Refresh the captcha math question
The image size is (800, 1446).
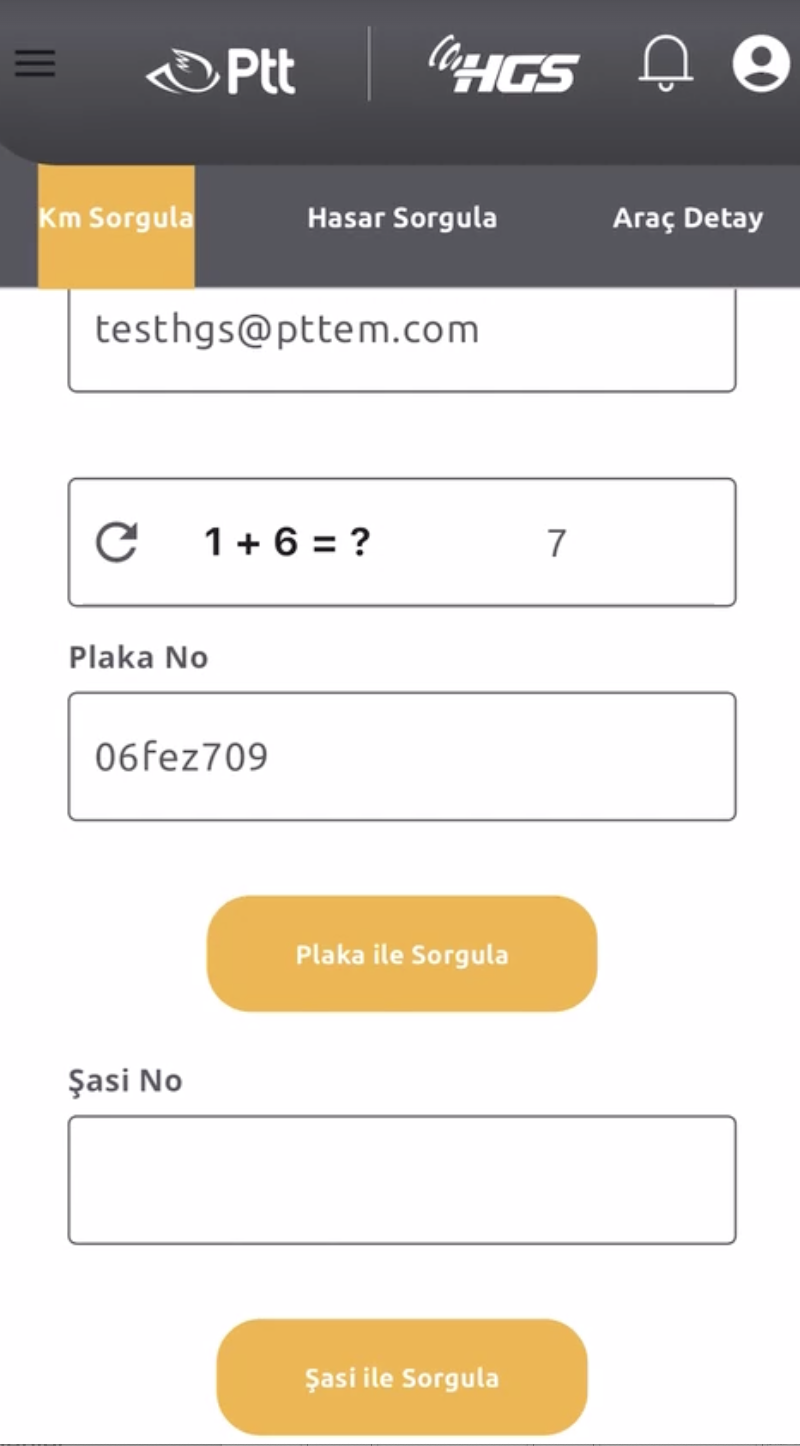click(116, 542)
